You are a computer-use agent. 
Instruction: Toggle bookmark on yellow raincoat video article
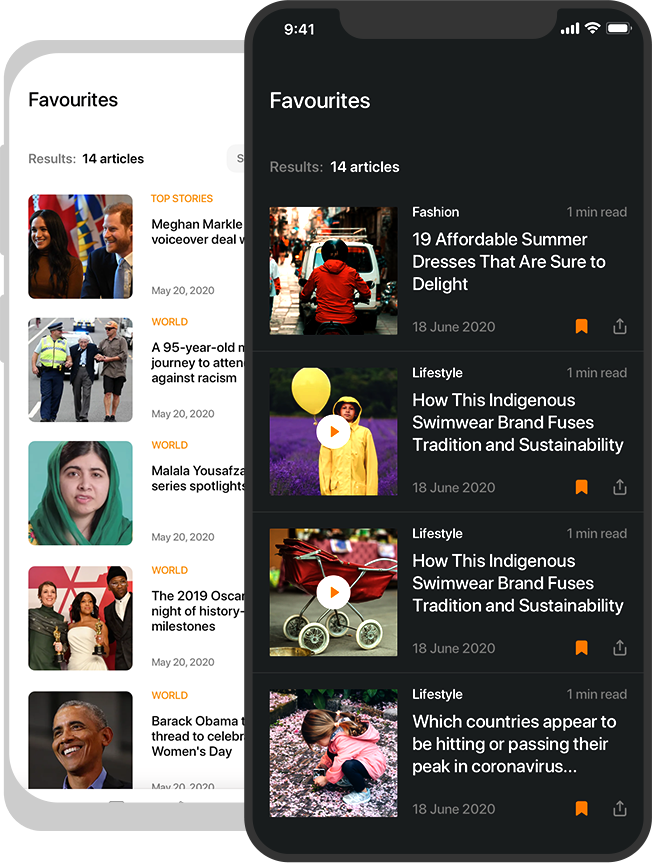[x=581, y=487]
